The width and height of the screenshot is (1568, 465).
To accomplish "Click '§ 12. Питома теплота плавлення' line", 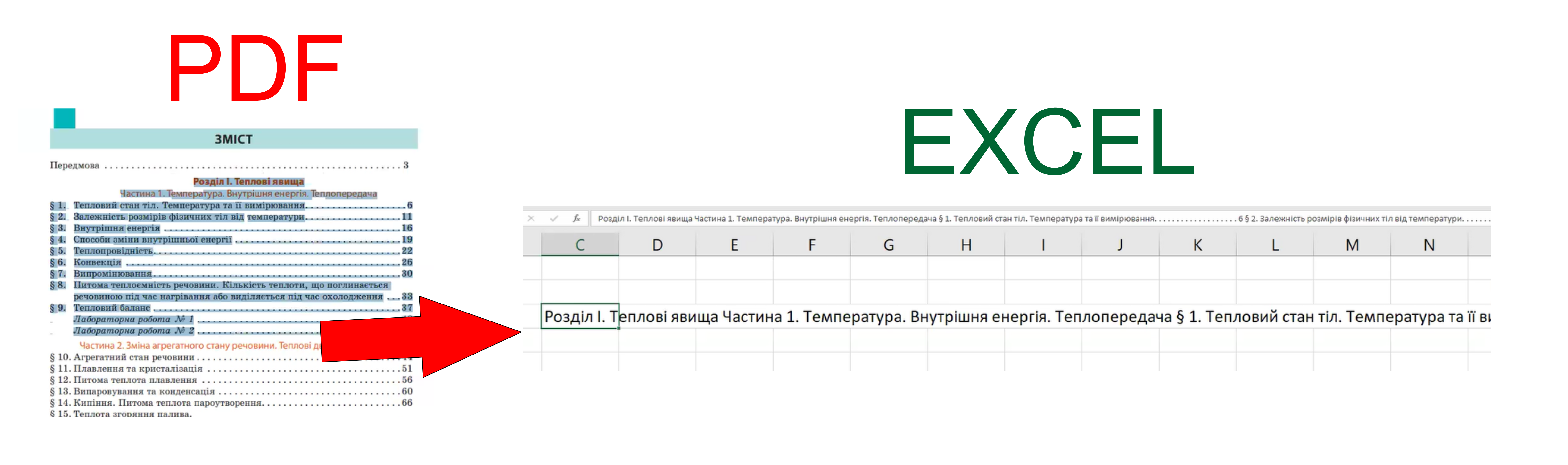I will pos(231,380).
